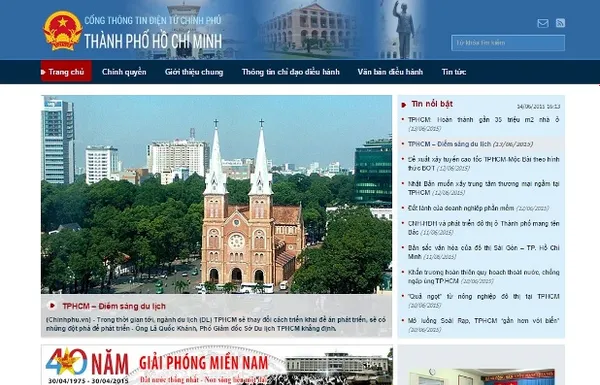Open the Notre-Dame cathedral featured image
The image size is (600, 385).
[216, 194]
